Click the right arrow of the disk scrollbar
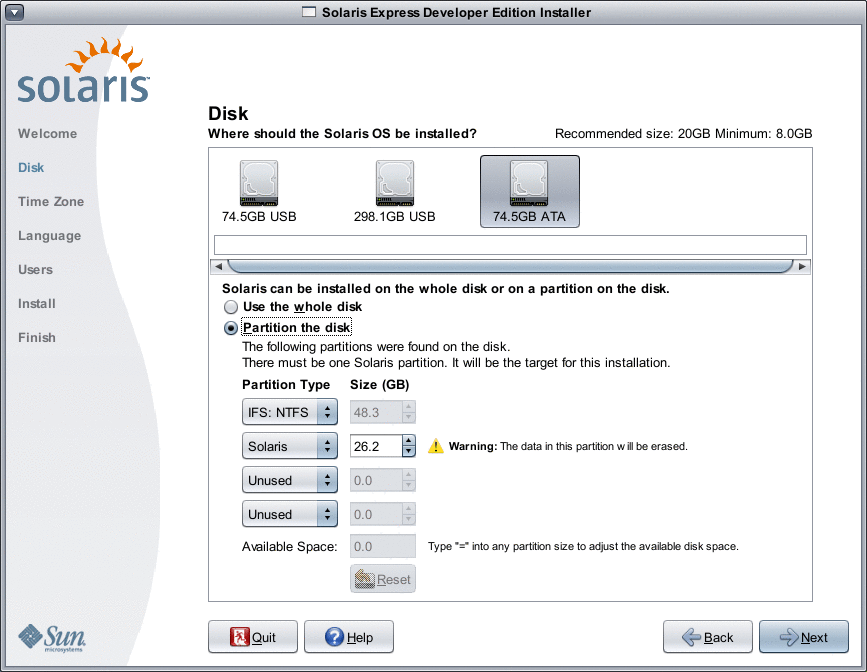Screen dimensions: 867x672 coord(801,266)
